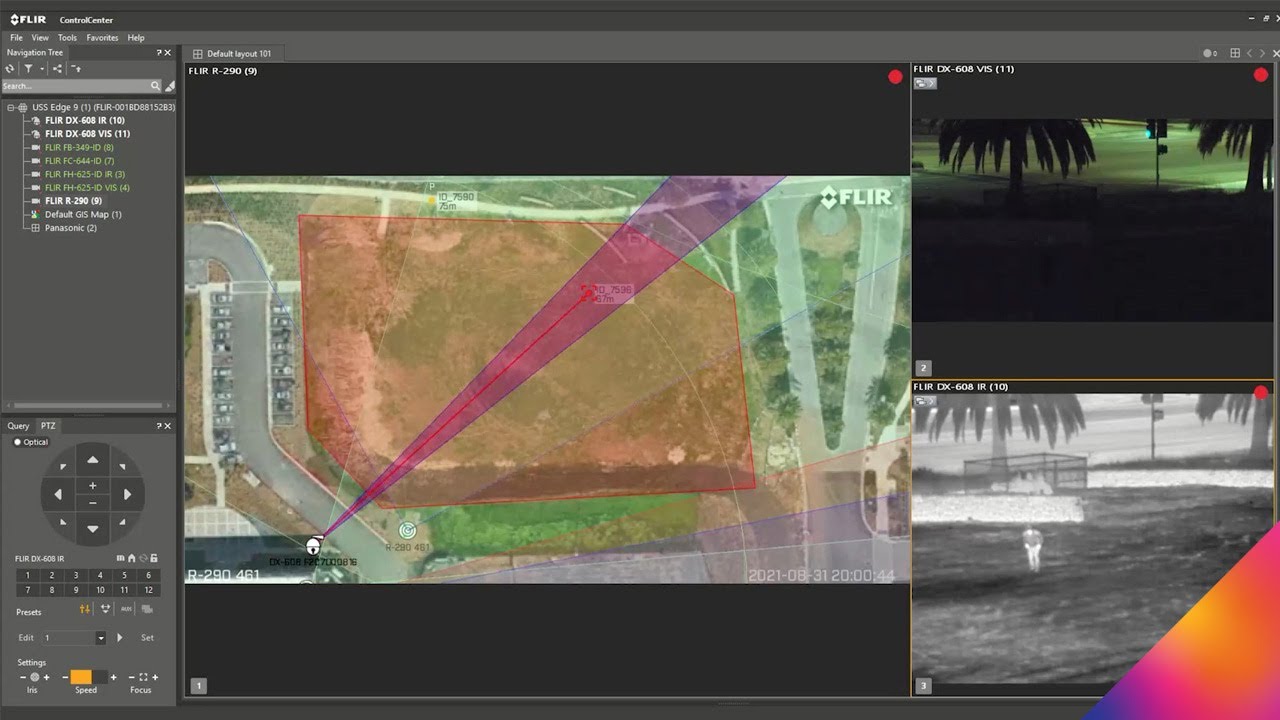Viewport: 1280px width, 720px height.
Task: Pan camera left with PTZ left arrow
Action: point(58,494)
